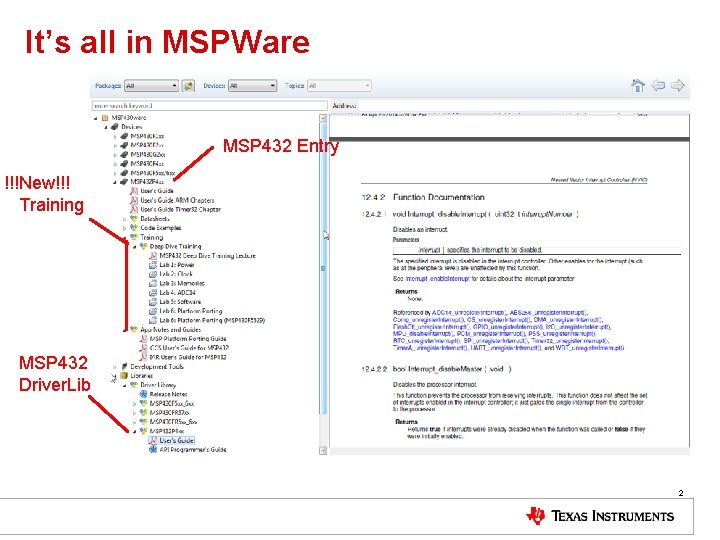Open the Topics dropdown
The height and width of the screenshot is (540, 720).
tap(339, 86)
